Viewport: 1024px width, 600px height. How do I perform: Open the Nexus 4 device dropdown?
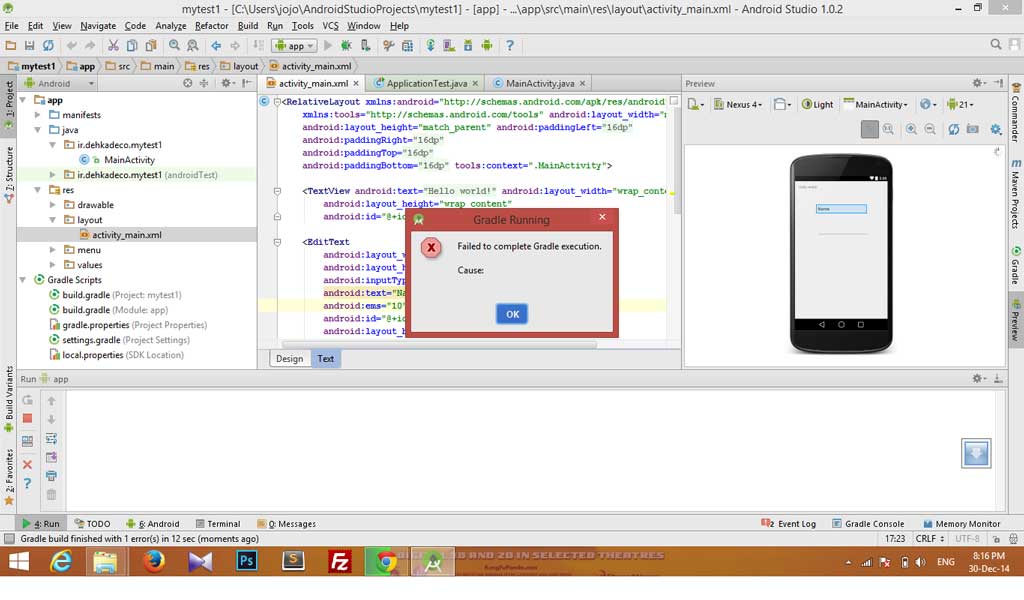pos(738,104)
